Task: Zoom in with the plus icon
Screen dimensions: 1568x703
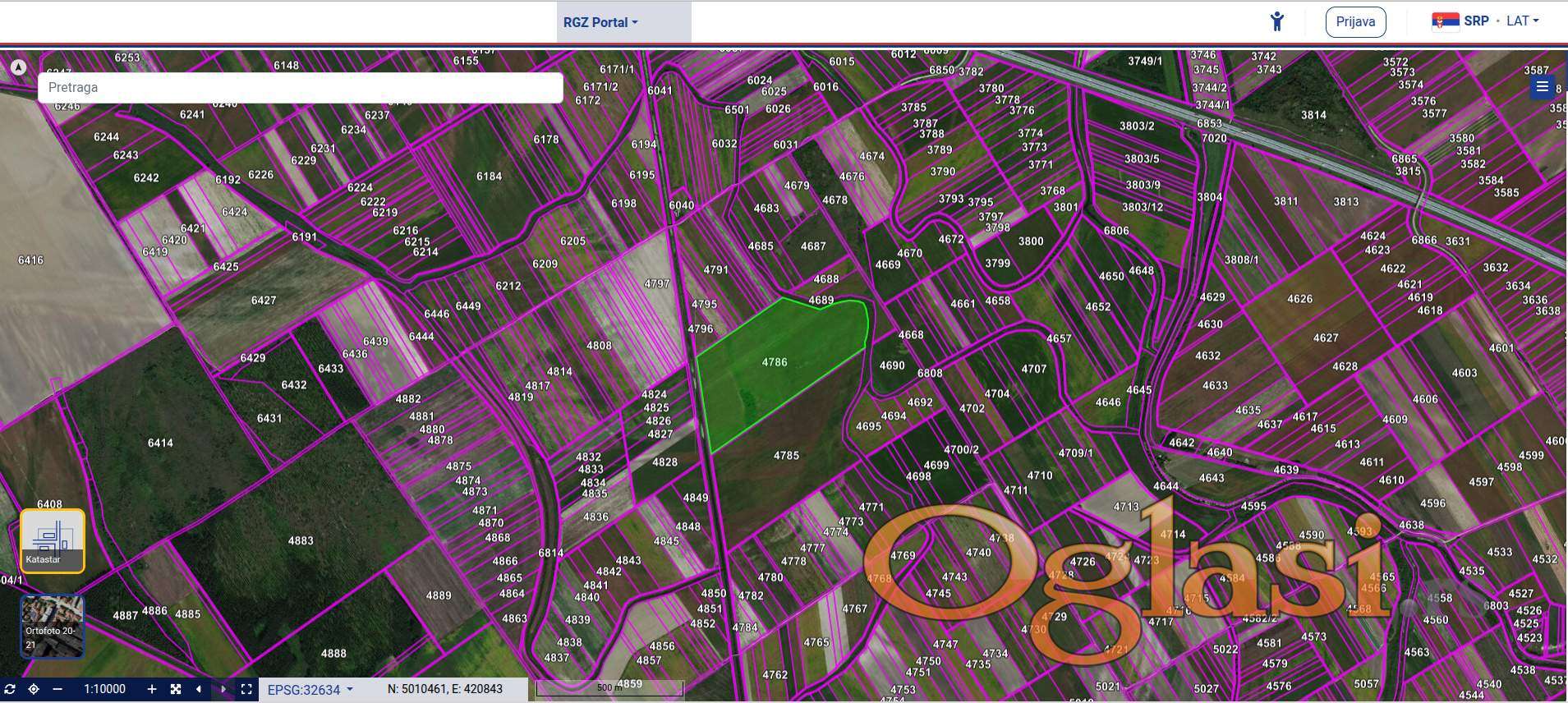Action: (151, 689)
